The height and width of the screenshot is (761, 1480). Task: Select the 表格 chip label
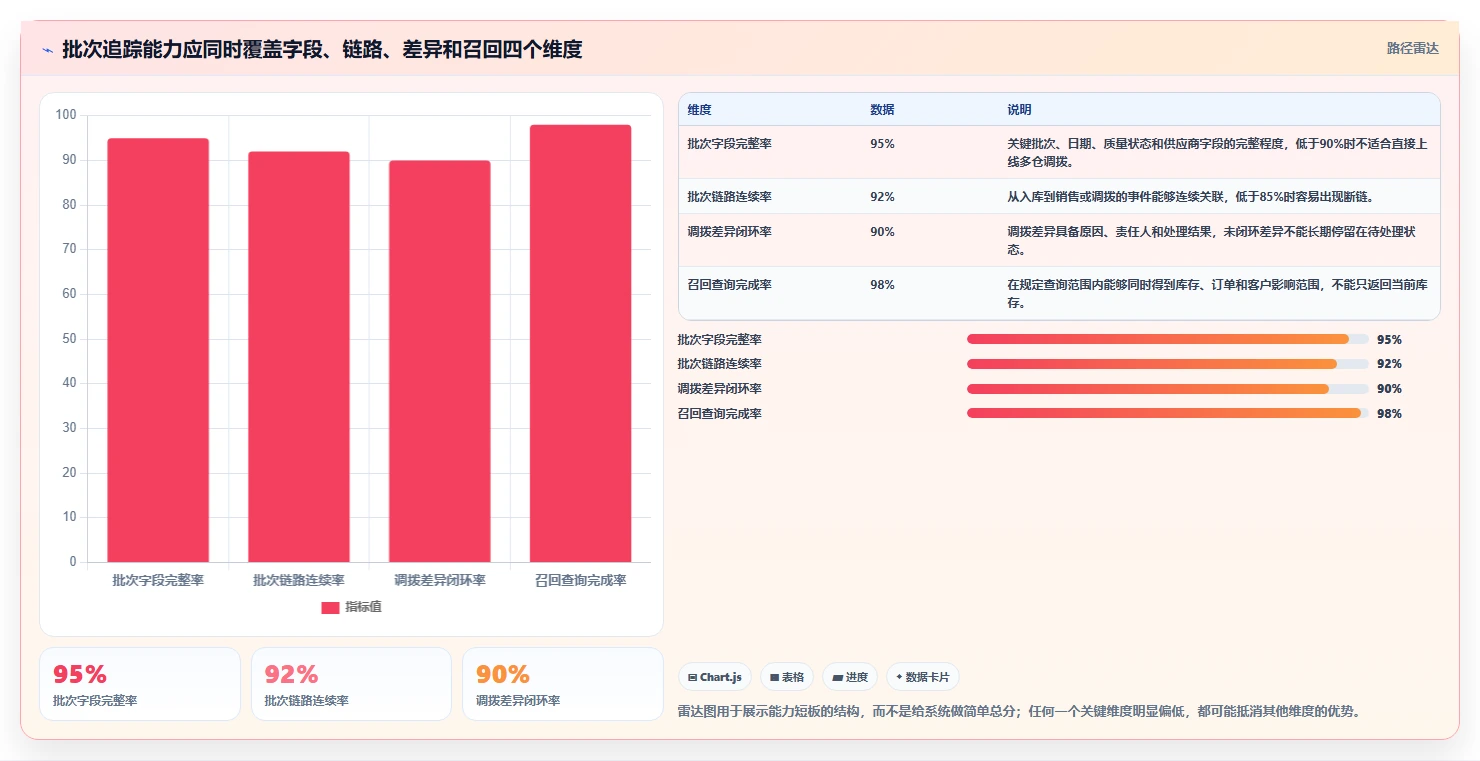pyautogui.click(x=793, y=678)
